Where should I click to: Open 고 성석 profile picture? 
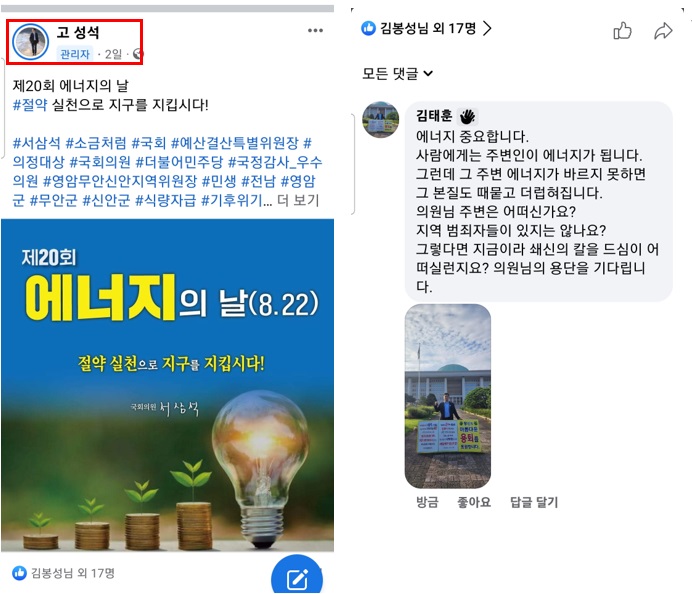pyautogui.click(x=30, y=42)
